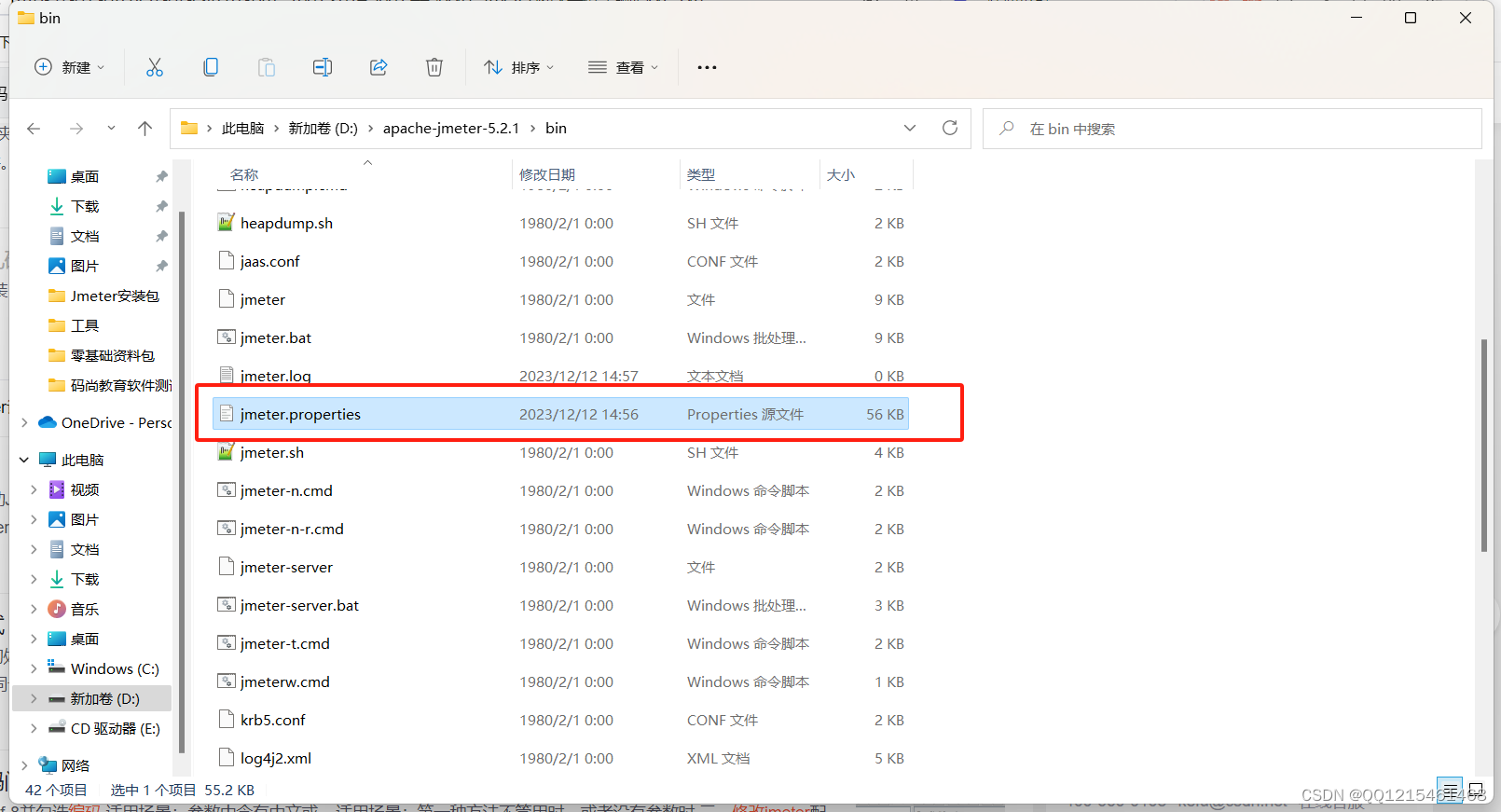The image size is (1501, 812).
Task: Sort by the 修改日期 column header
Action: click(547, 174)
